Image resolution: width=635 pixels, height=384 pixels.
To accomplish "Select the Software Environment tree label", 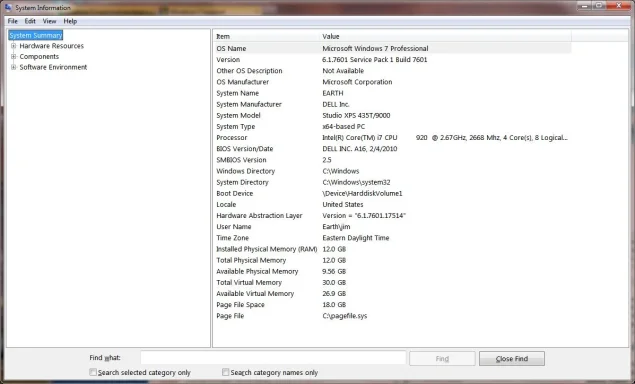I will (53, 67).
